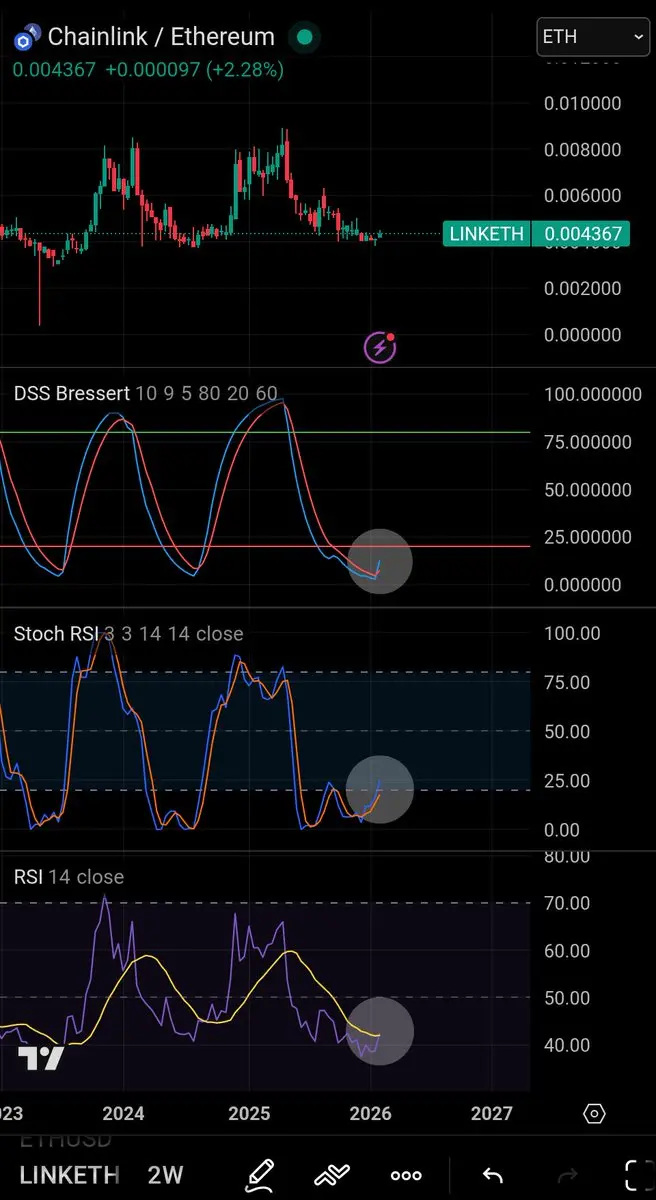Tap the 2027 time axis label

[491, 1113]
